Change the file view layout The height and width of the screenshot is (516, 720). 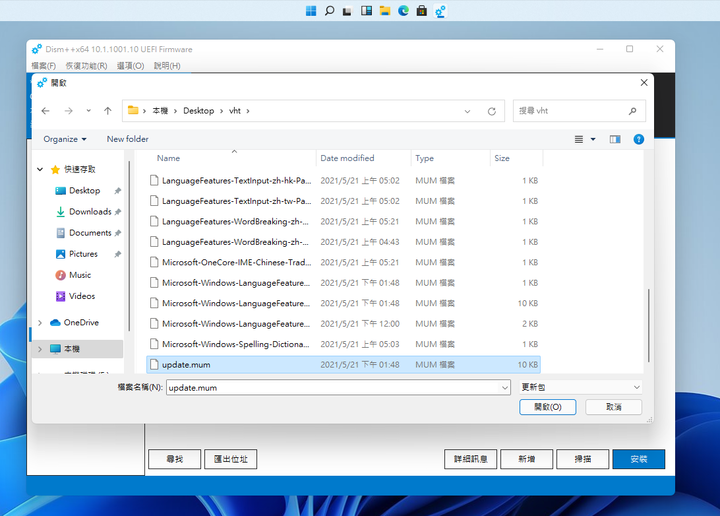point(579,139)
